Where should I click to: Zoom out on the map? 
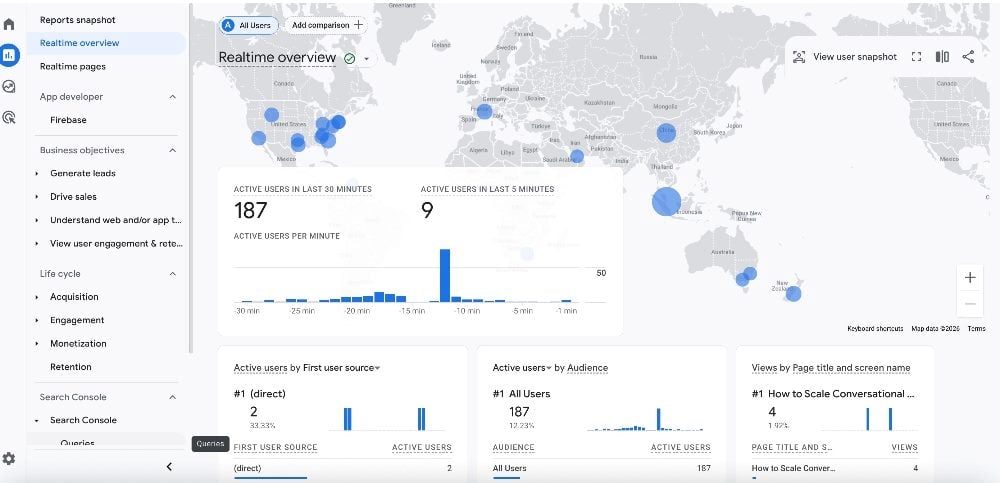pos(970,303)
